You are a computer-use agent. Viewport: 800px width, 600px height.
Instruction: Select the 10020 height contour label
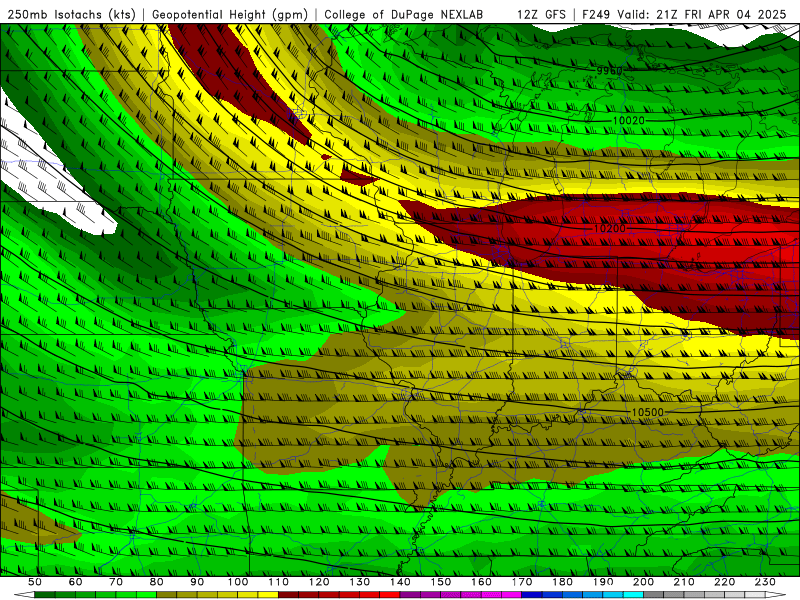click(629, 120)
